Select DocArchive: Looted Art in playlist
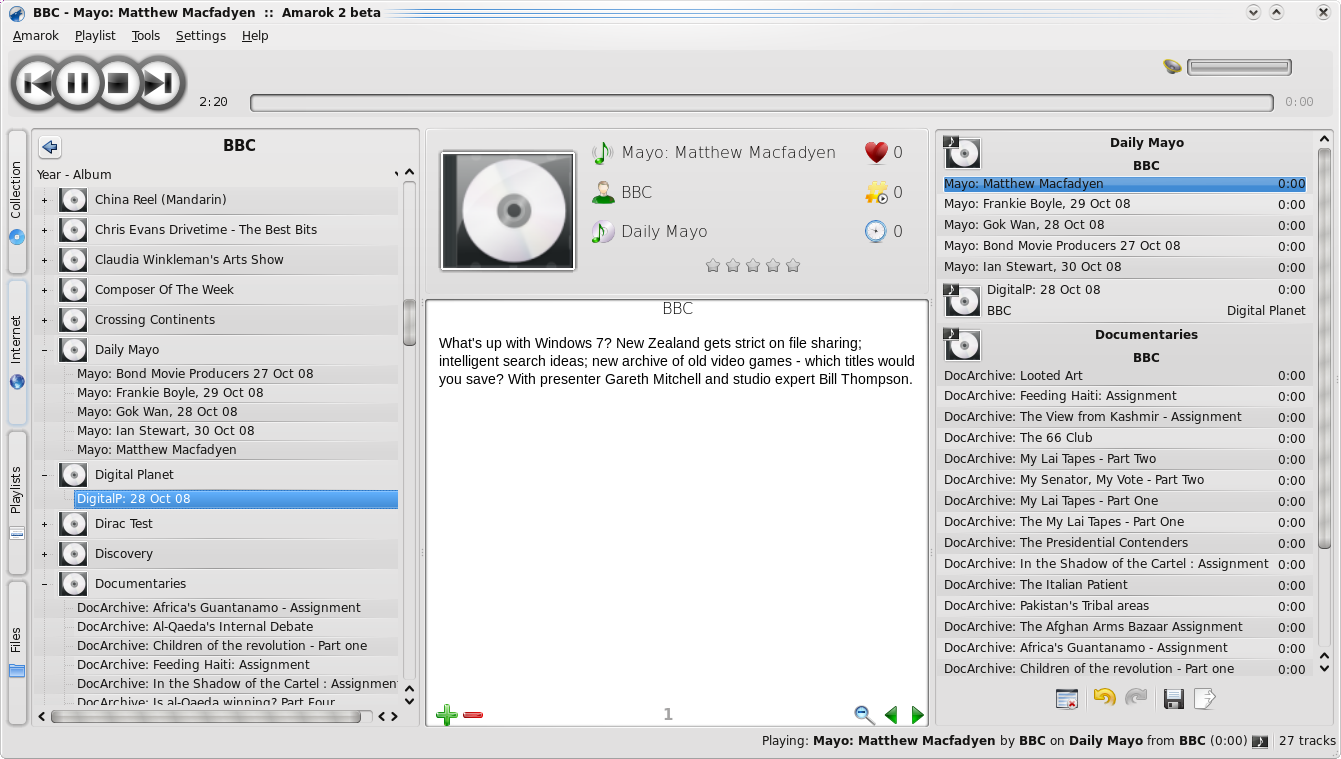The width and height of the screenshot is (1341, 759). 1125,376
